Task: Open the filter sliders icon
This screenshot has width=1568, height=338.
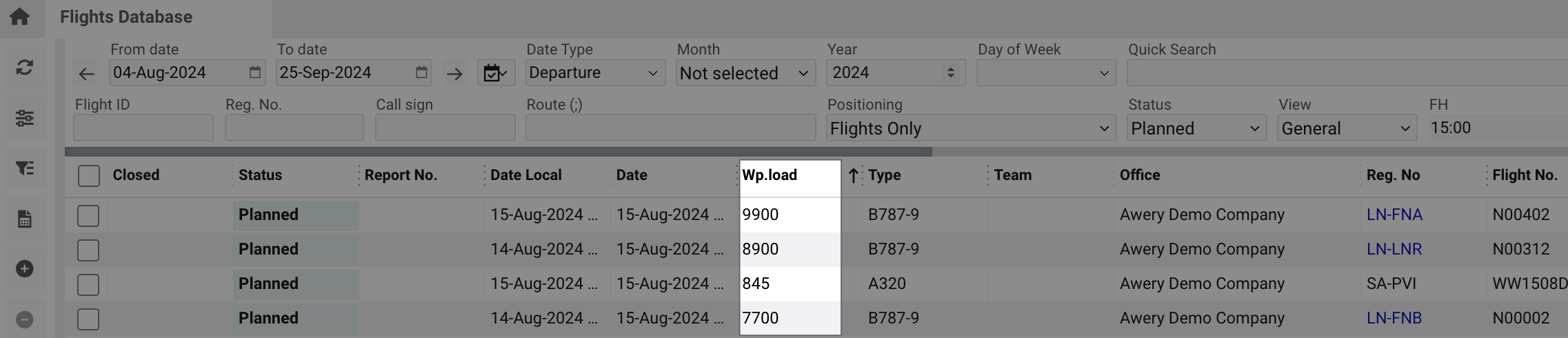Action: point(25,118)
